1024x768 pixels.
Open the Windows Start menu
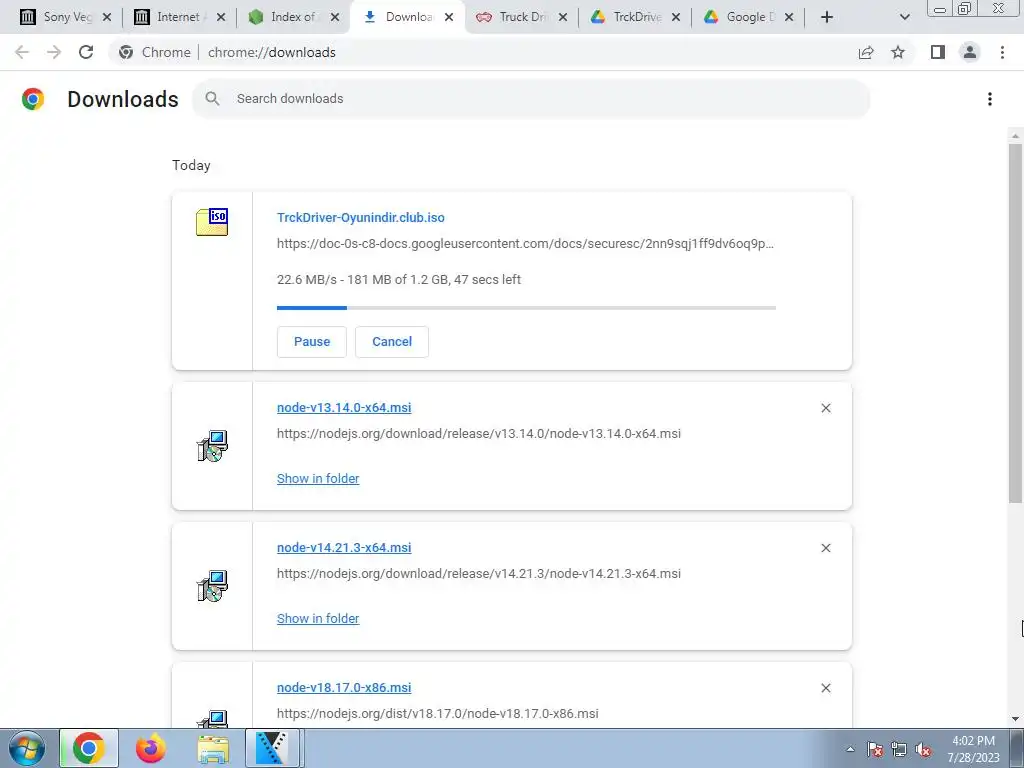click(x=26, y=748)
